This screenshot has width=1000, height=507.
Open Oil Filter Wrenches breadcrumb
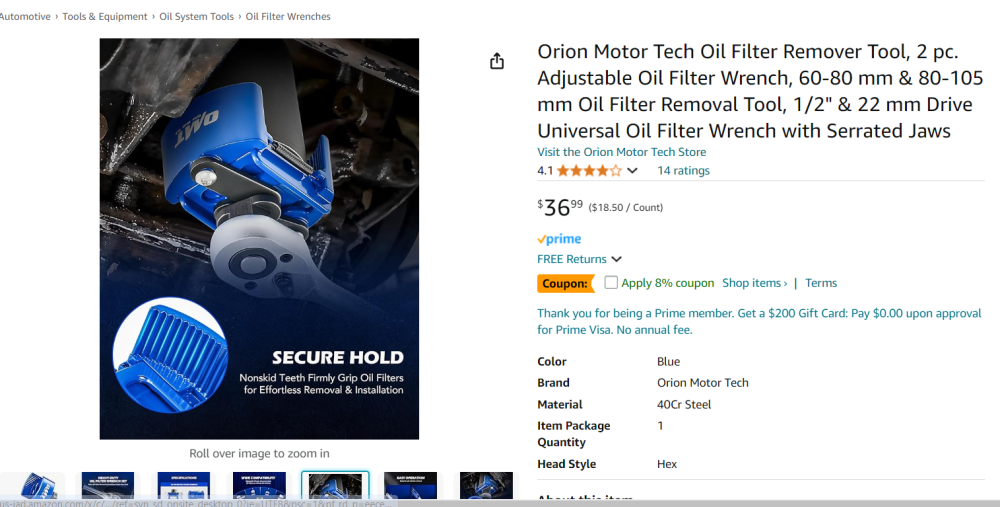(288, 17)
